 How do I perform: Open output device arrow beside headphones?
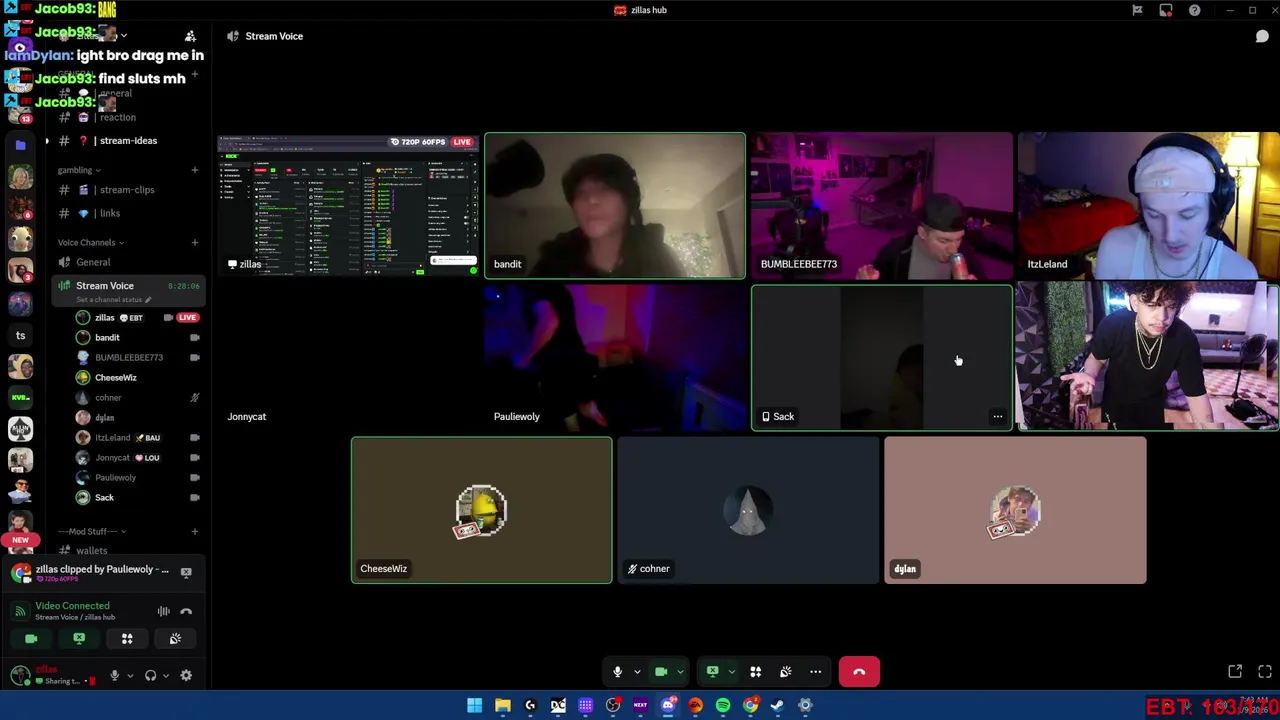[165, 676]
